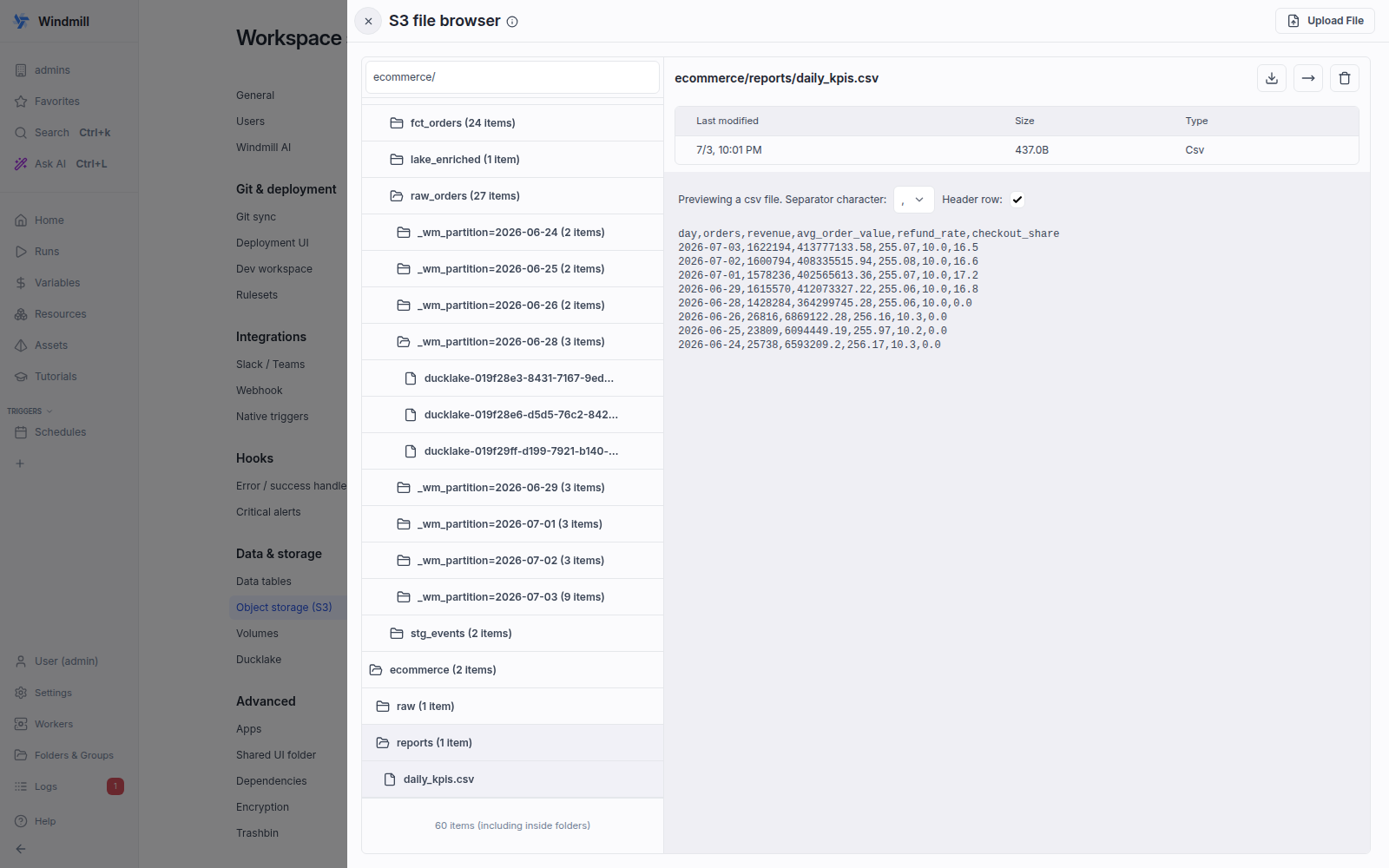This screenshot has height=868, width=1389.
Task: Open the Windmill logo home
Action: pyautogui.click(x=52, y=22)
